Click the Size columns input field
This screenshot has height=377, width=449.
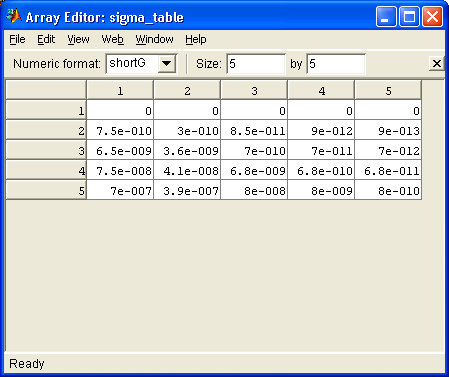336,64
